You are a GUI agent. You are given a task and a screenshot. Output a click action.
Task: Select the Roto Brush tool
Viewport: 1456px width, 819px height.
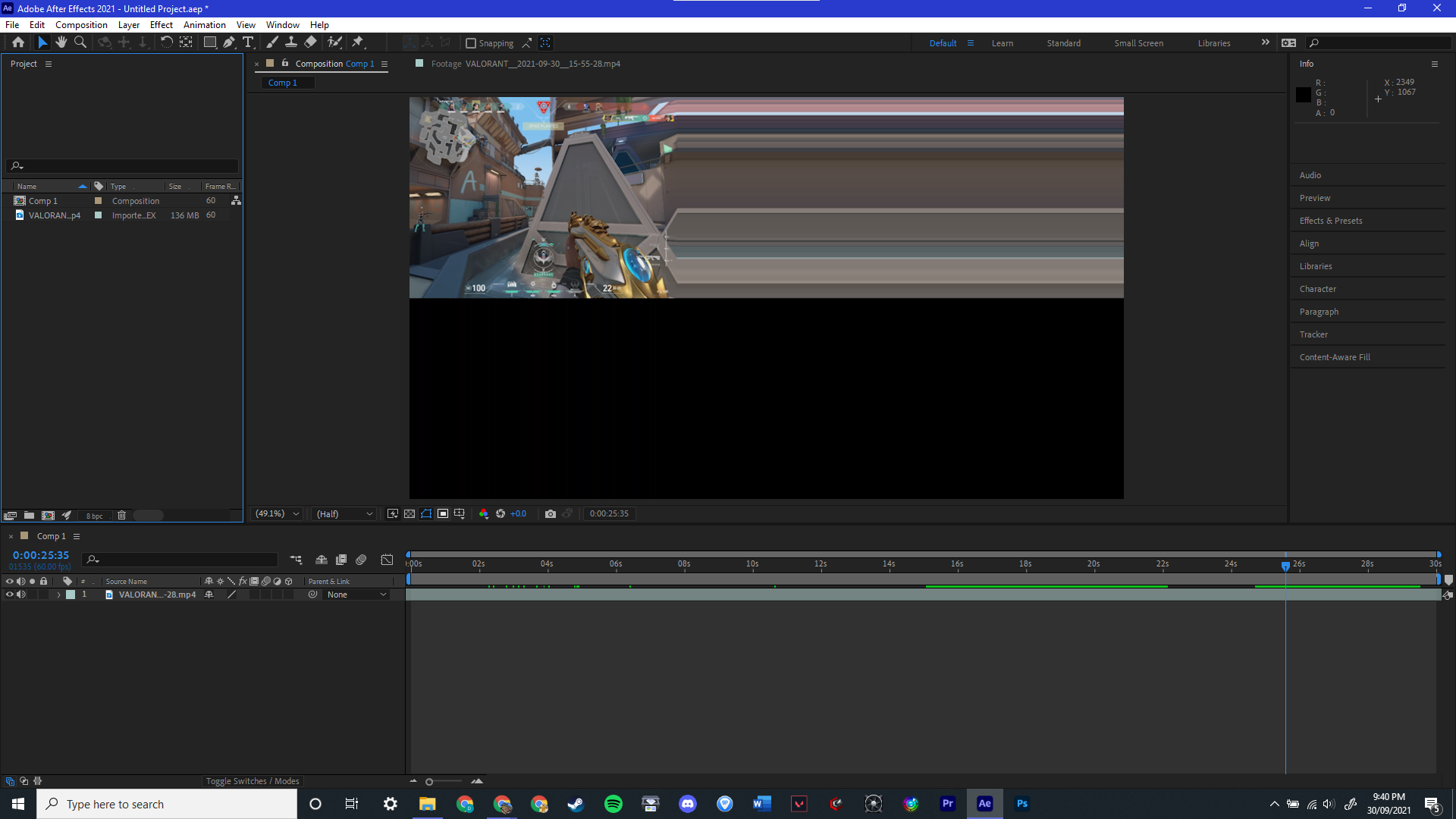pyautogui.click(x=334, y=42)
